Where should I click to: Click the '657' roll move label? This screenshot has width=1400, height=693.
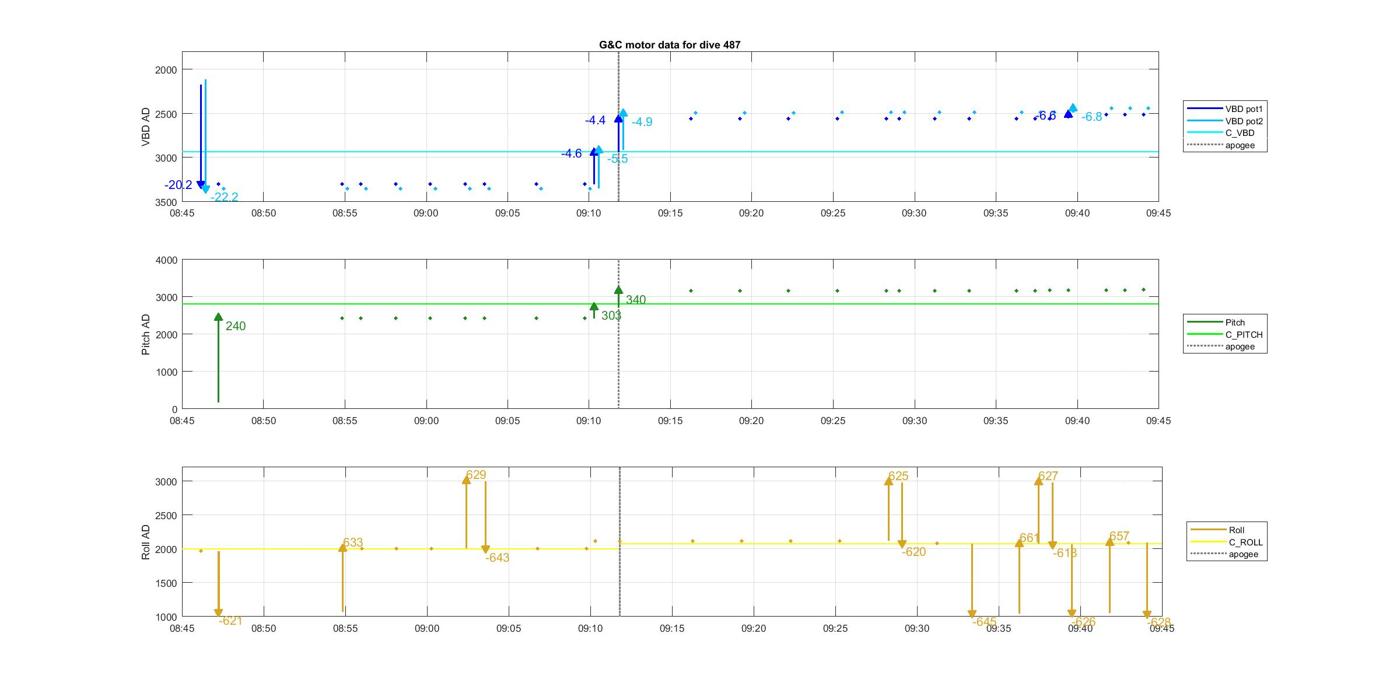(x=1120, y=536)
